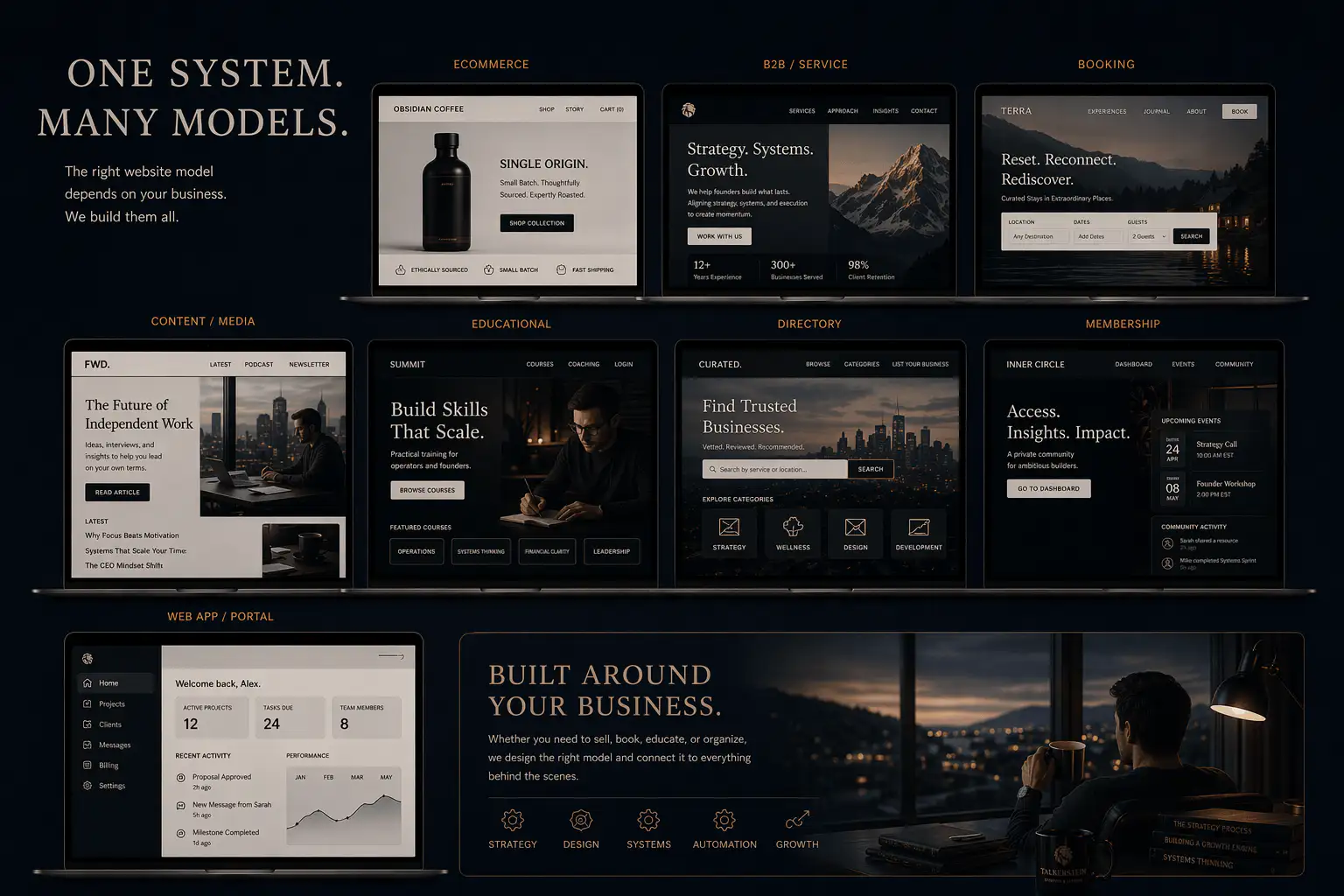Open Billing in the portal sidebar

tap(107, 765)
